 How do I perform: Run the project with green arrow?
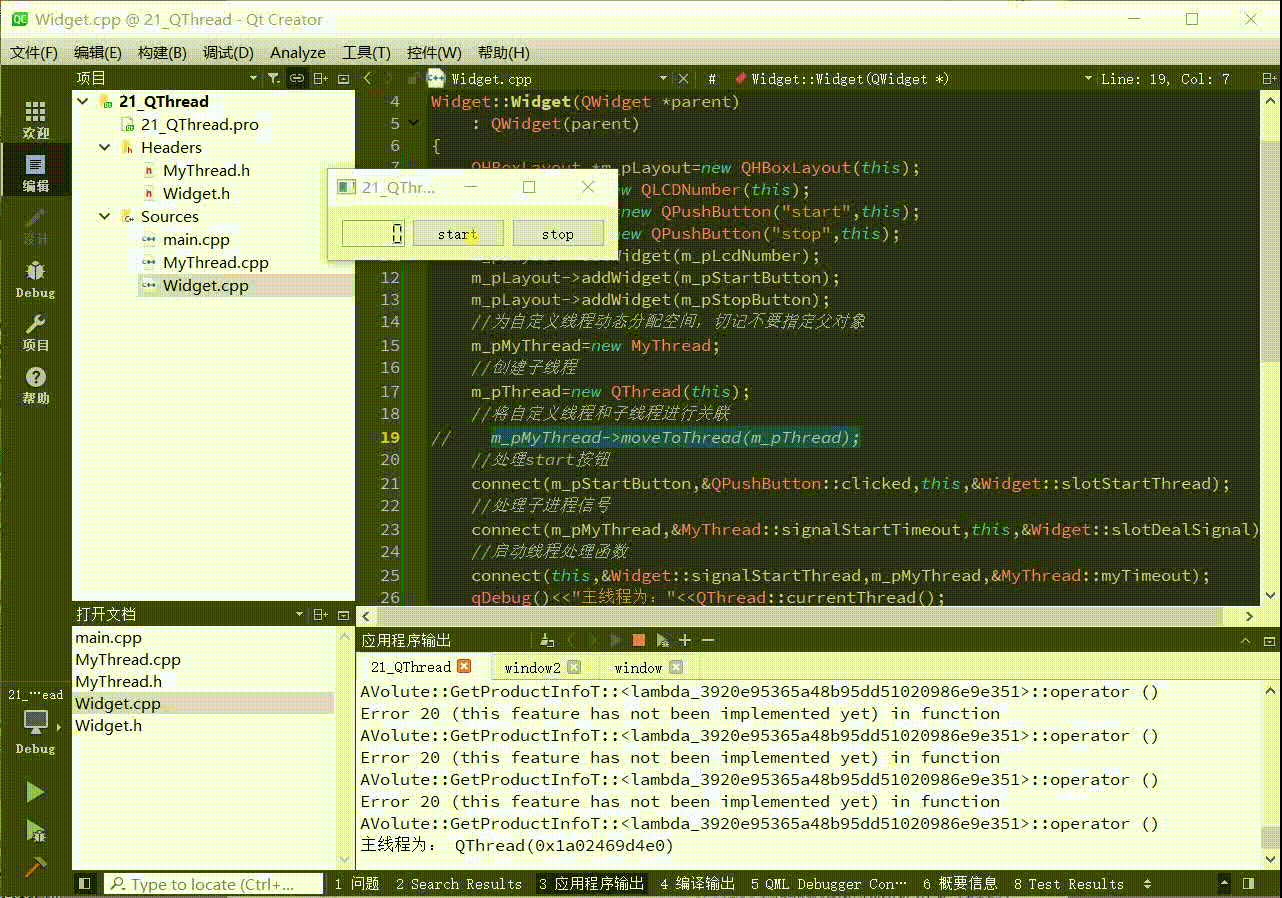[35, 792]
